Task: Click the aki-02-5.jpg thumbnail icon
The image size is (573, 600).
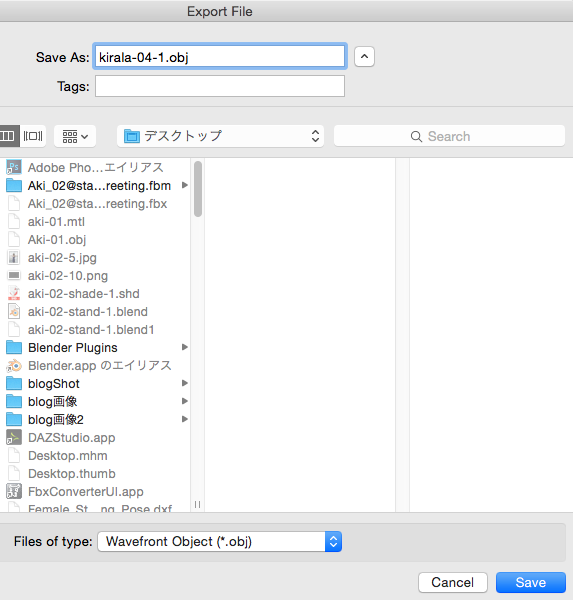Action: point(14,258)
